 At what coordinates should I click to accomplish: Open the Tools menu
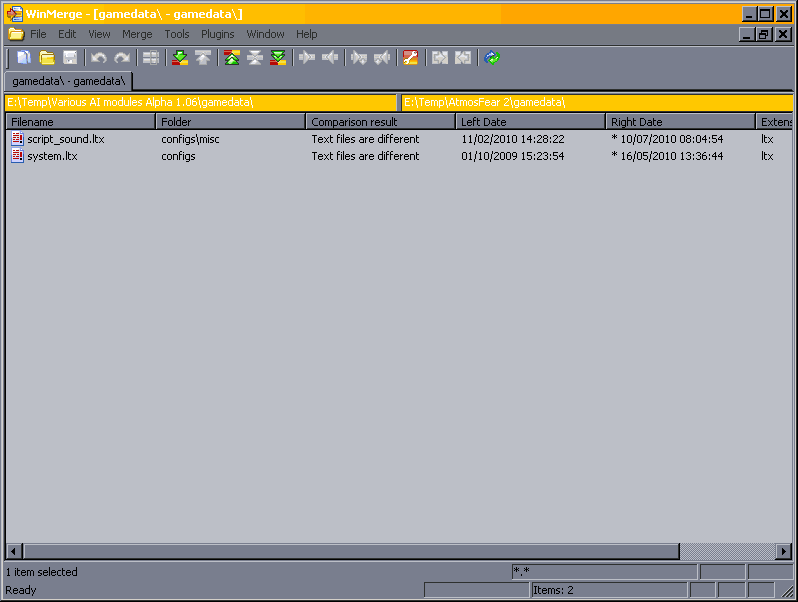pos(177,34)
